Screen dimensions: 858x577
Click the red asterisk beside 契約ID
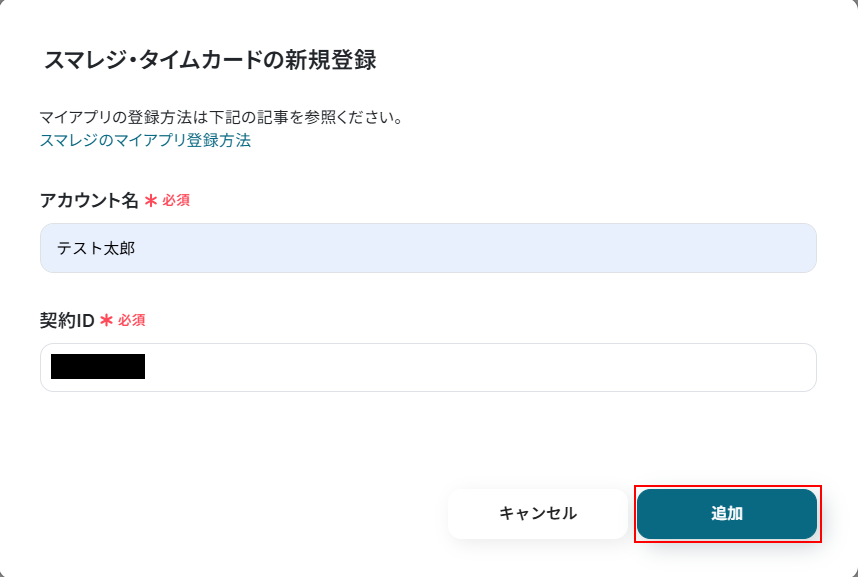pyautogui.click(x=106, y=320)
